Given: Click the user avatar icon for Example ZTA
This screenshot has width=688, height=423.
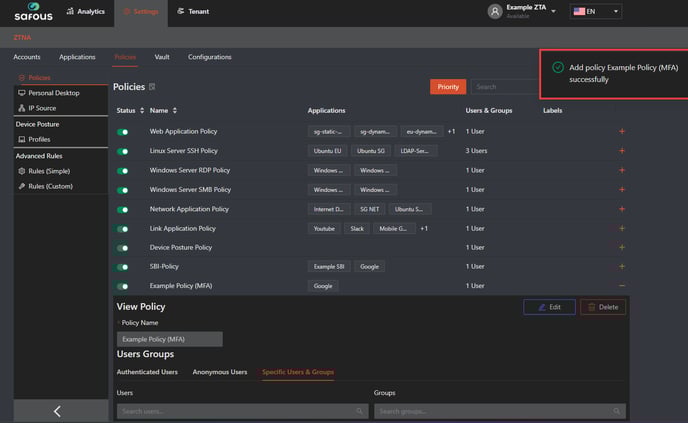Looking at the screenshot, I should pyautogui.click(x=494, y=11).
